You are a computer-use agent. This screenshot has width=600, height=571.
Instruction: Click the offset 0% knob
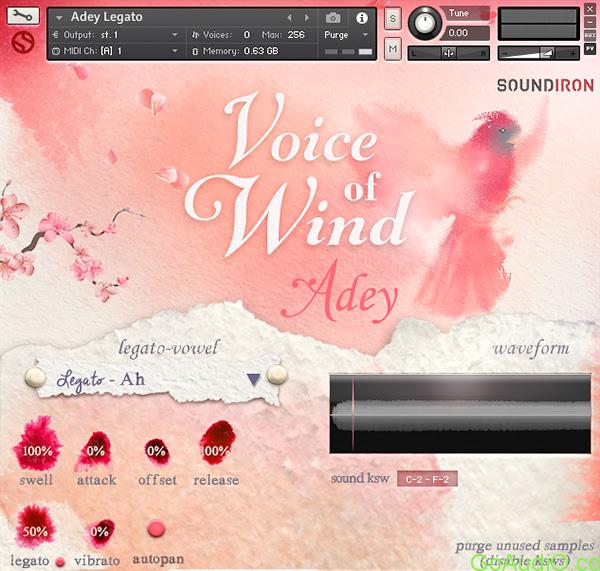pos(156,451)
